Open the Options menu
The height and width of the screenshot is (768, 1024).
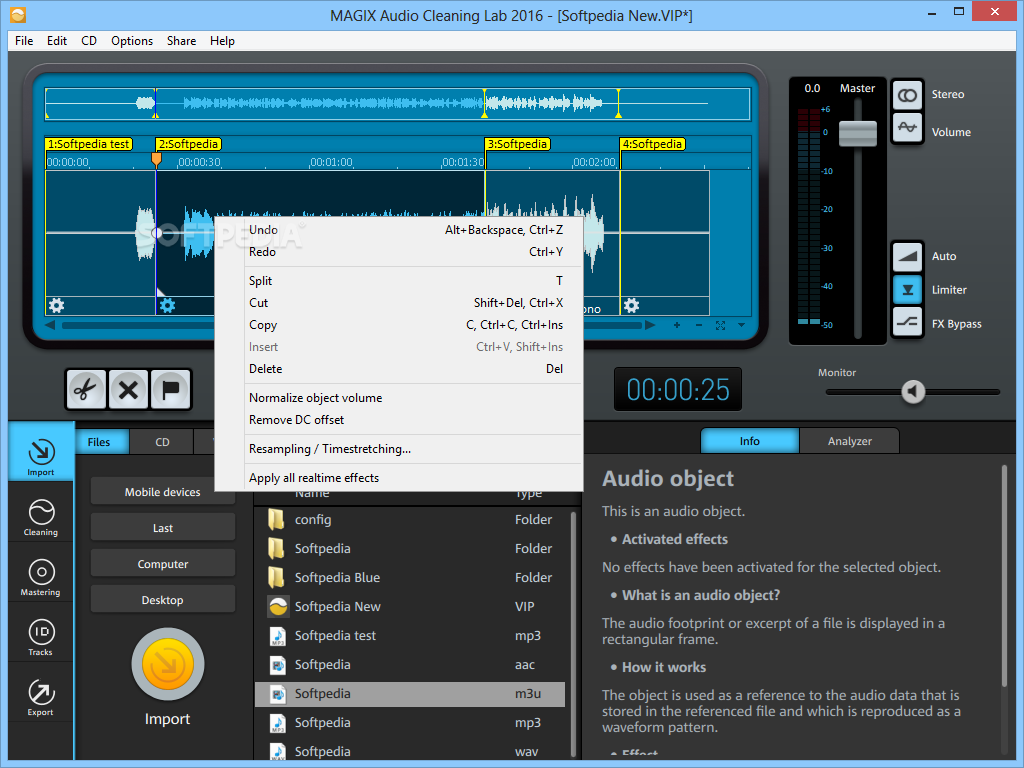pyautogui.click(x=132, y=40)
